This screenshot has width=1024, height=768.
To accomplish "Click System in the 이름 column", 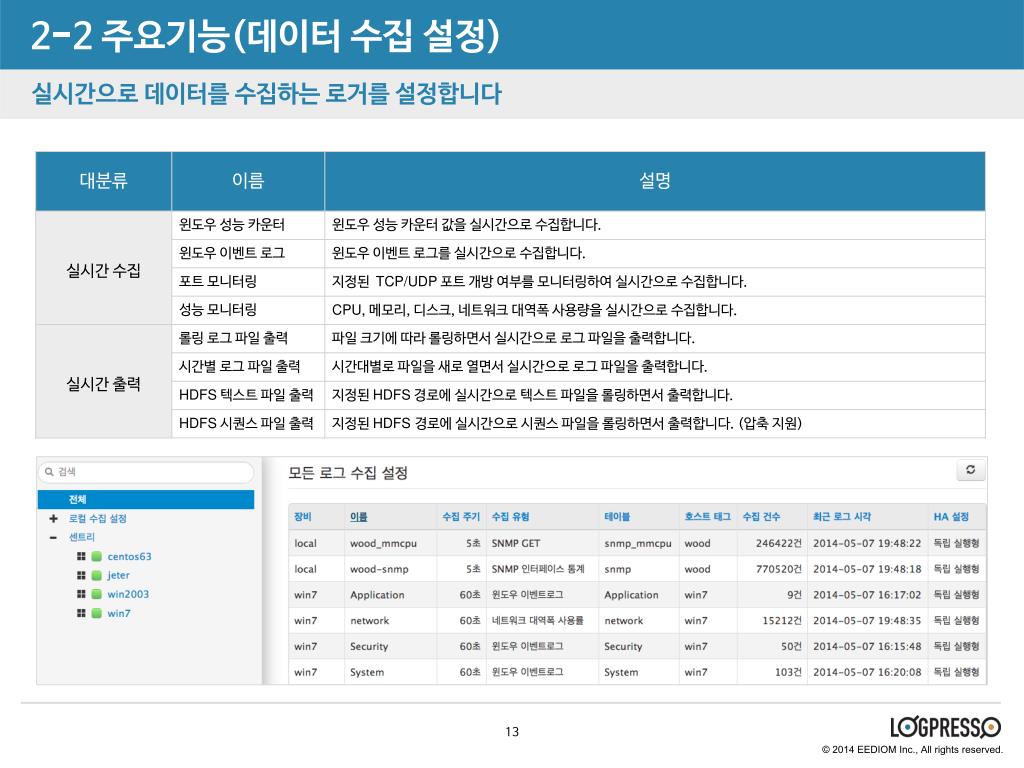I will pos(367,672).
